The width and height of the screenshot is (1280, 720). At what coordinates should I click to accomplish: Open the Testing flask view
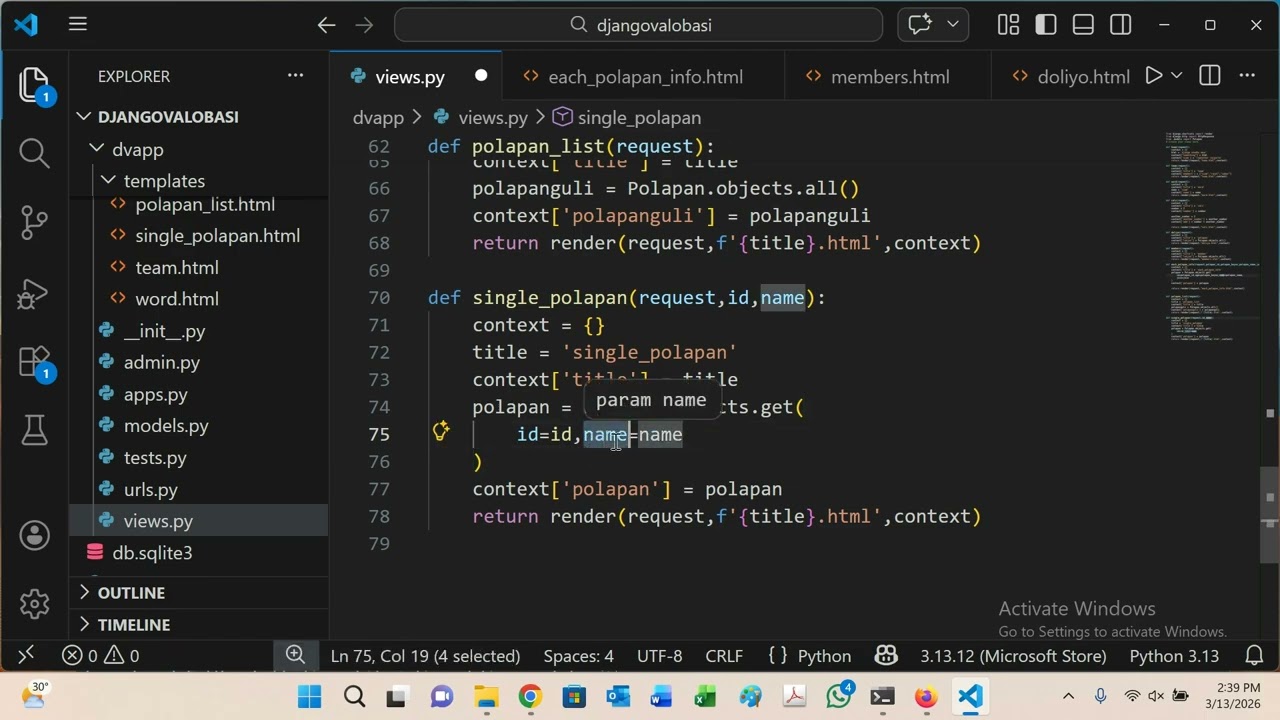pos(34,431)
